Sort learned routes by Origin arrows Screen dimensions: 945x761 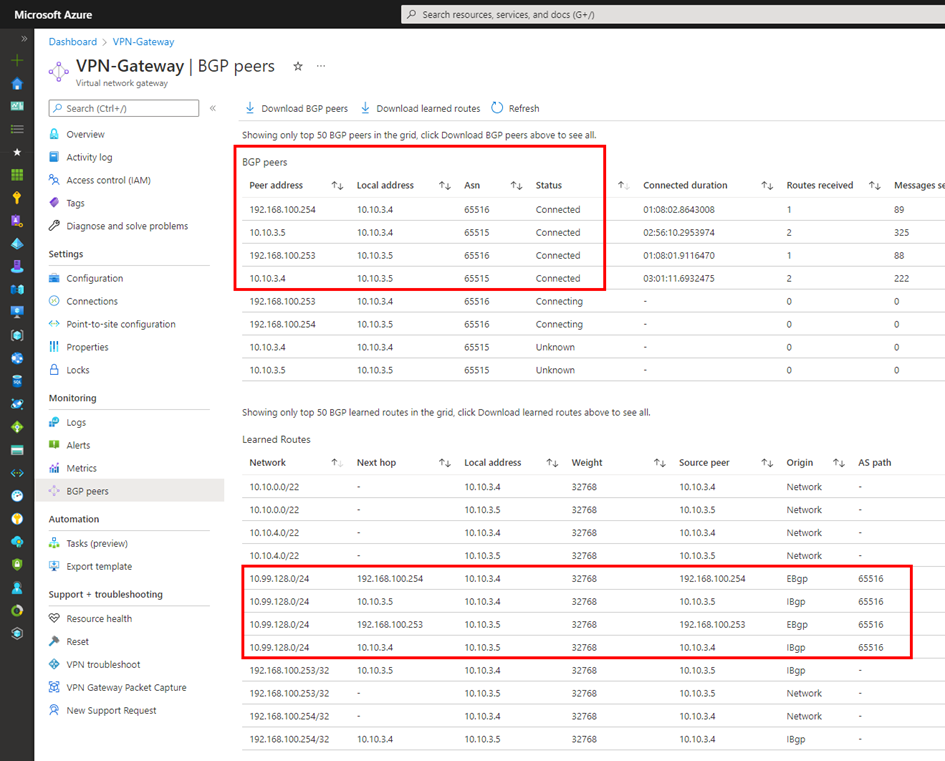coord(839,463)
